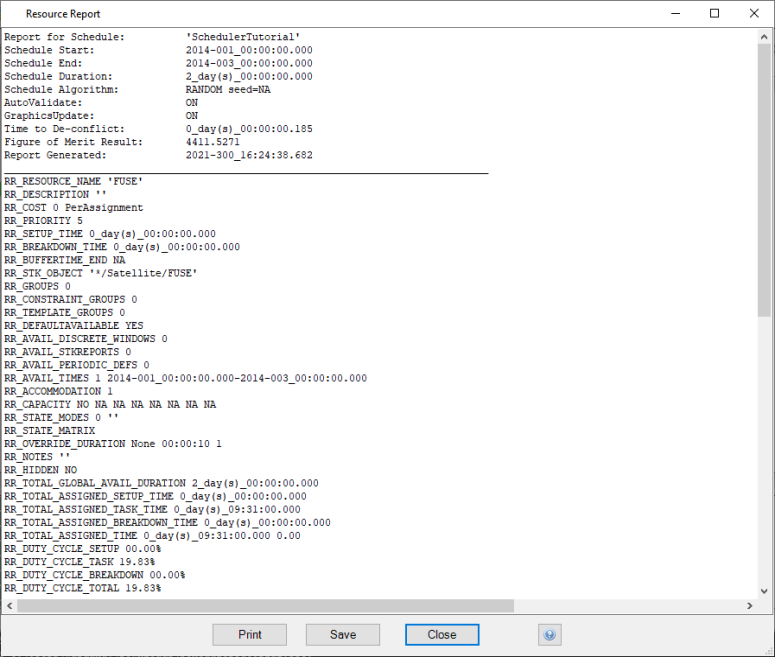This screenshot has height=657, width=775.
Task: Click the empty vertical scrollbar track below thumb
Action: (x=765, y=450)
